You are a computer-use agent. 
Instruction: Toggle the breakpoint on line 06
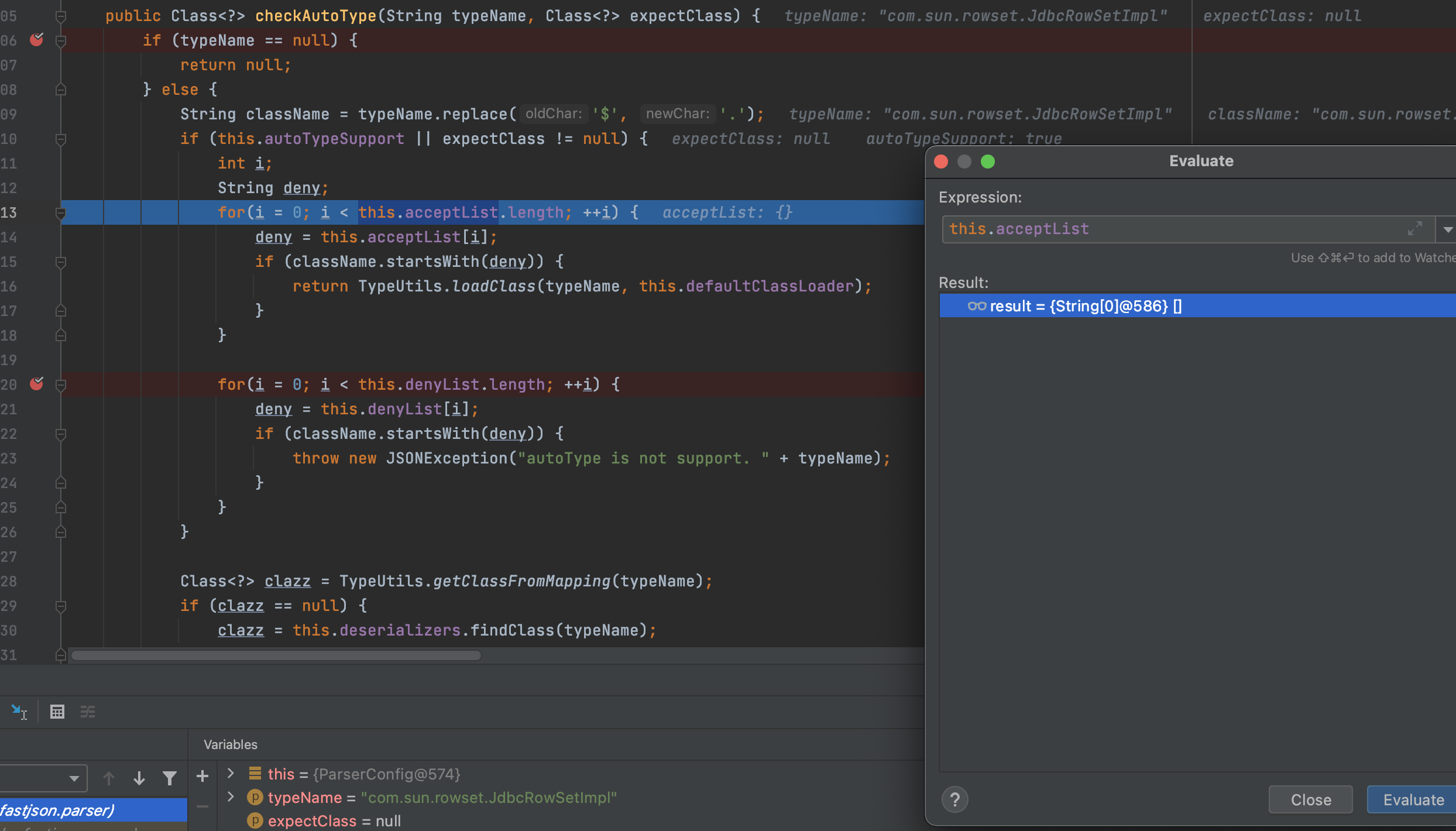(36, 40)
